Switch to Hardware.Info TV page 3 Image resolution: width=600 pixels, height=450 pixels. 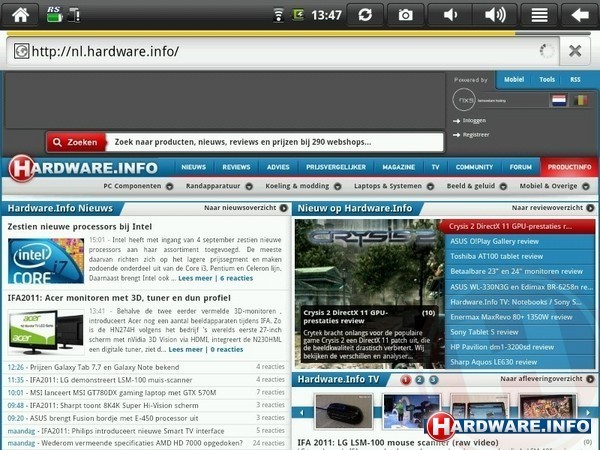pyautogui.click(x=433, y=380)
